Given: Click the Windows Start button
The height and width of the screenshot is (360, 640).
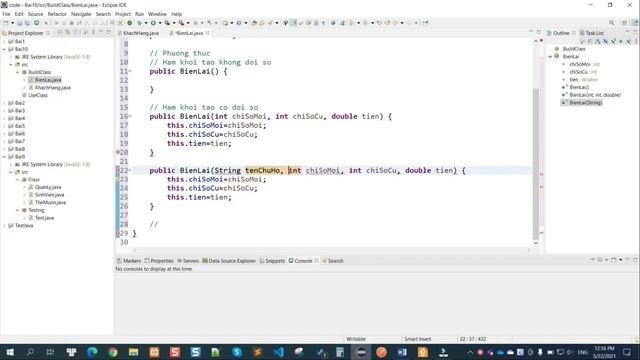Looking at the screenshot, I should (10, 352).
